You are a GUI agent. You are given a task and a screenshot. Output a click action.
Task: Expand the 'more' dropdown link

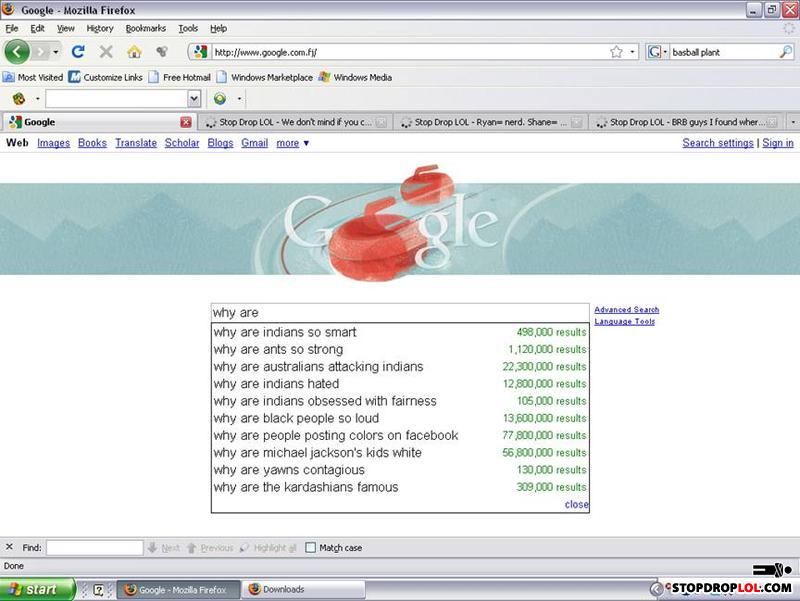[292, 143]
